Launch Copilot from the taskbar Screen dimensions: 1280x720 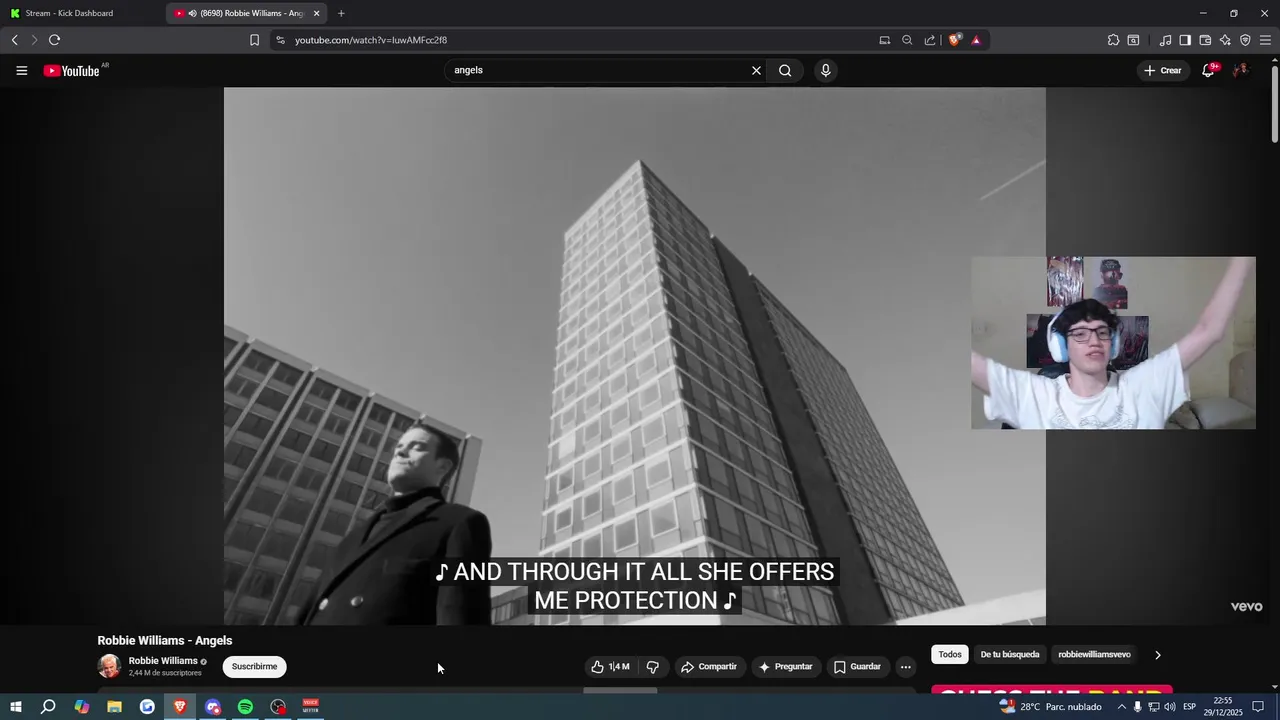coord(82,707)
